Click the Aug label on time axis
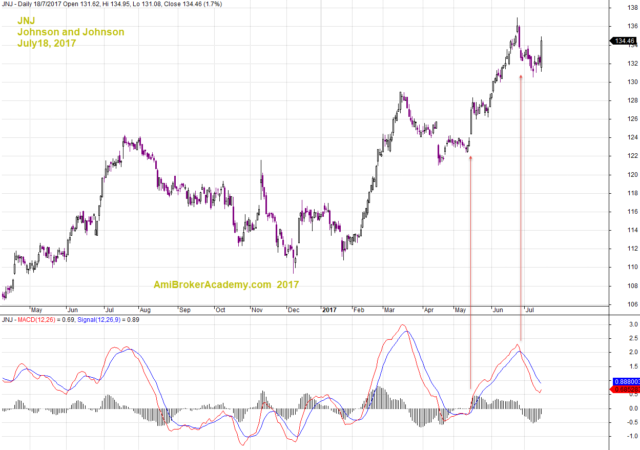640x450 pixels. click(145, 310)
